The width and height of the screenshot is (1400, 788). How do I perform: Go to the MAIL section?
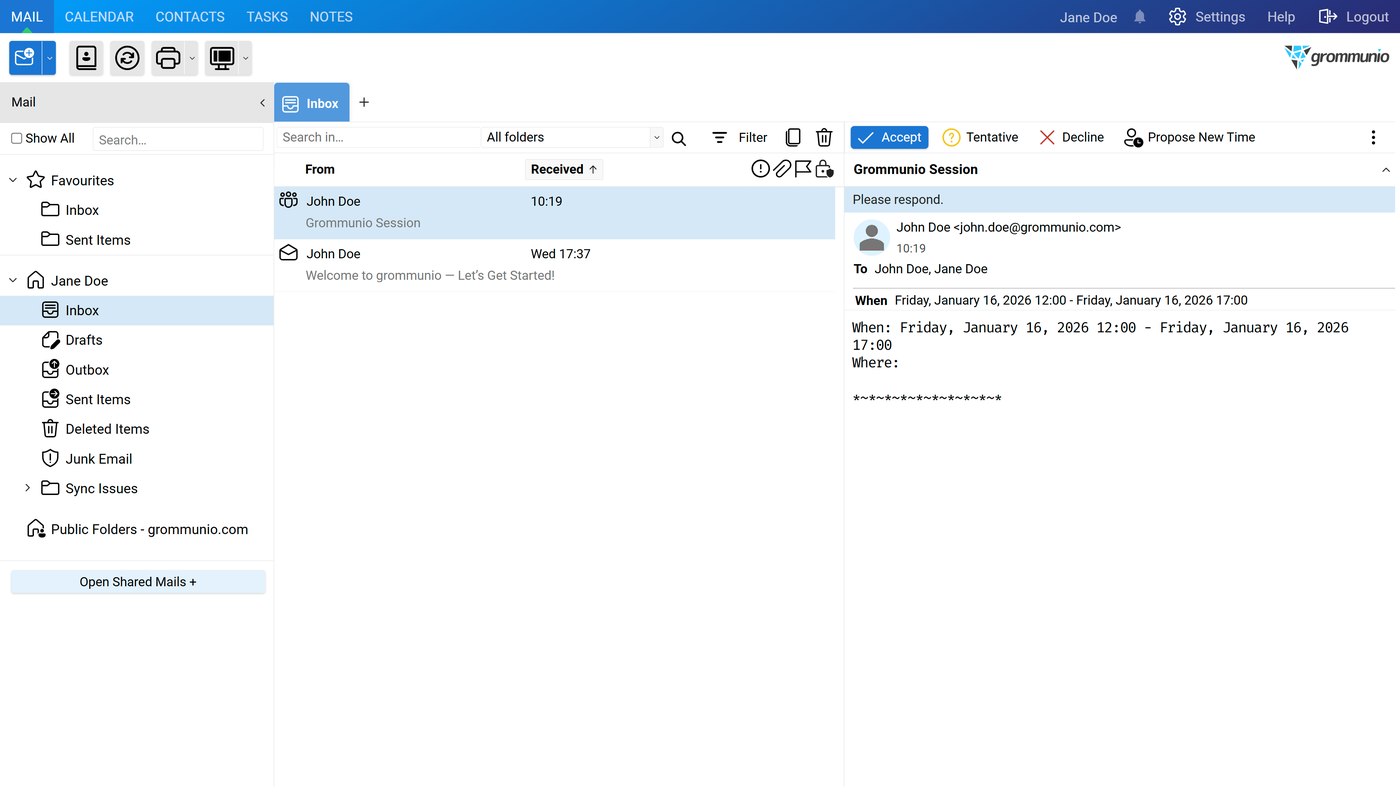(27, 17)
